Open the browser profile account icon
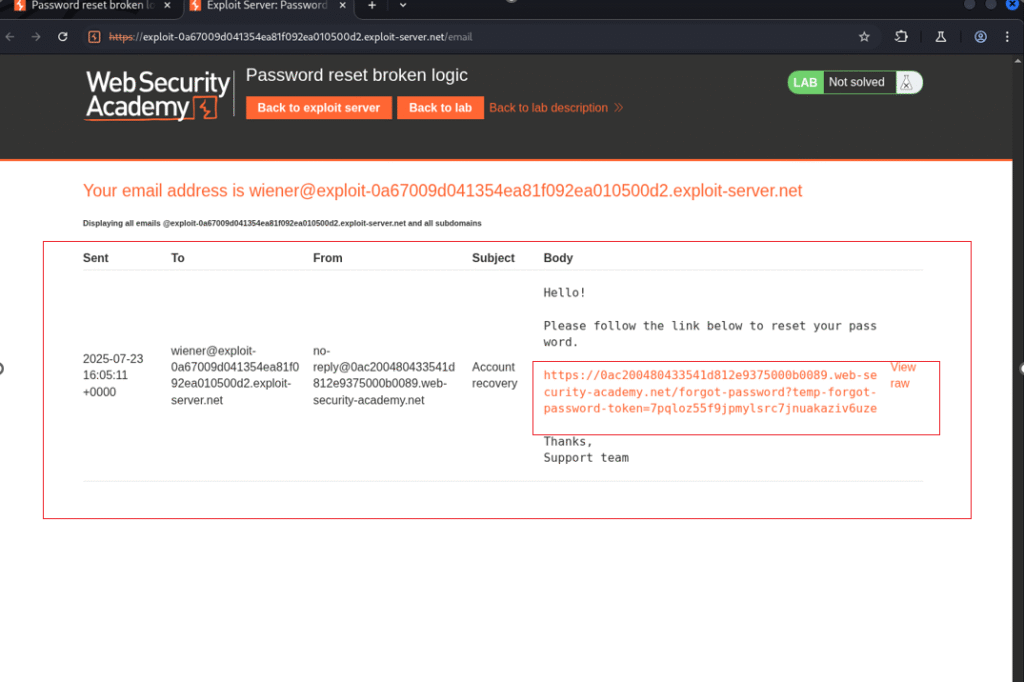Screen dimensions: 1024x682 click(x=980, y=37)
